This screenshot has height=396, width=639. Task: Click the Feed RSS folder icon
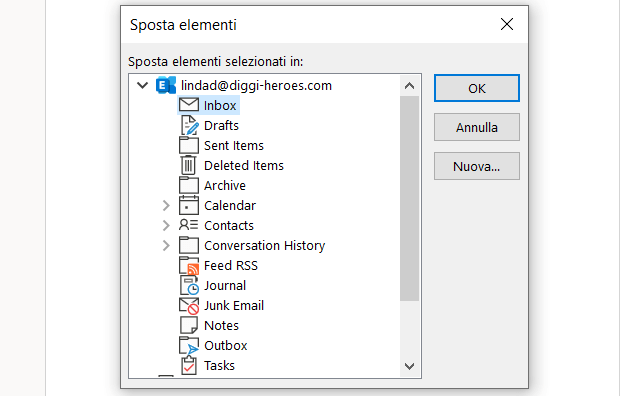pyautogui.click(x=189, y=265)
